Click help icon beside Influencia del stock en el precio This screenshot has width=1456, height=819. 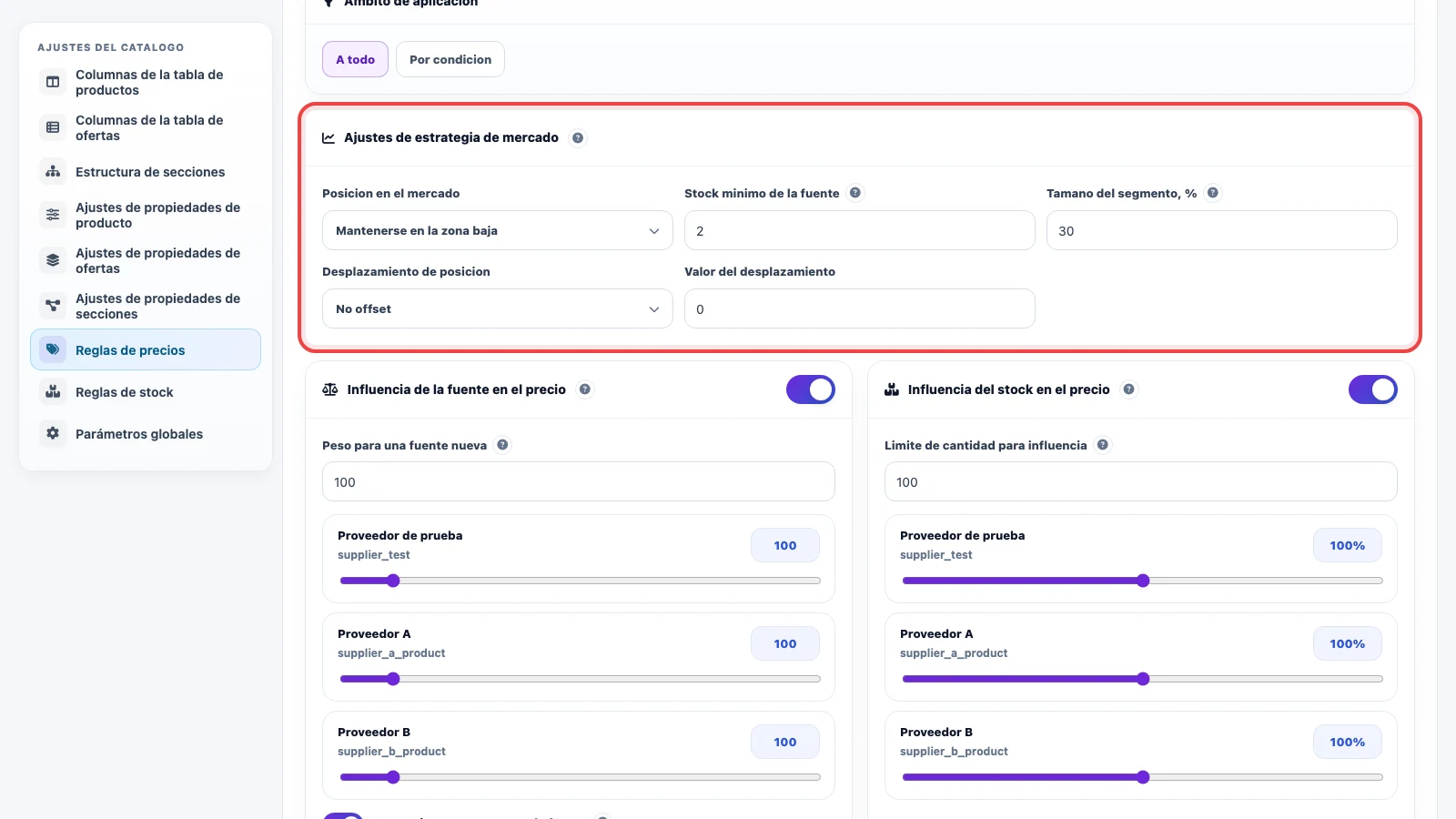coord(1129,389)
